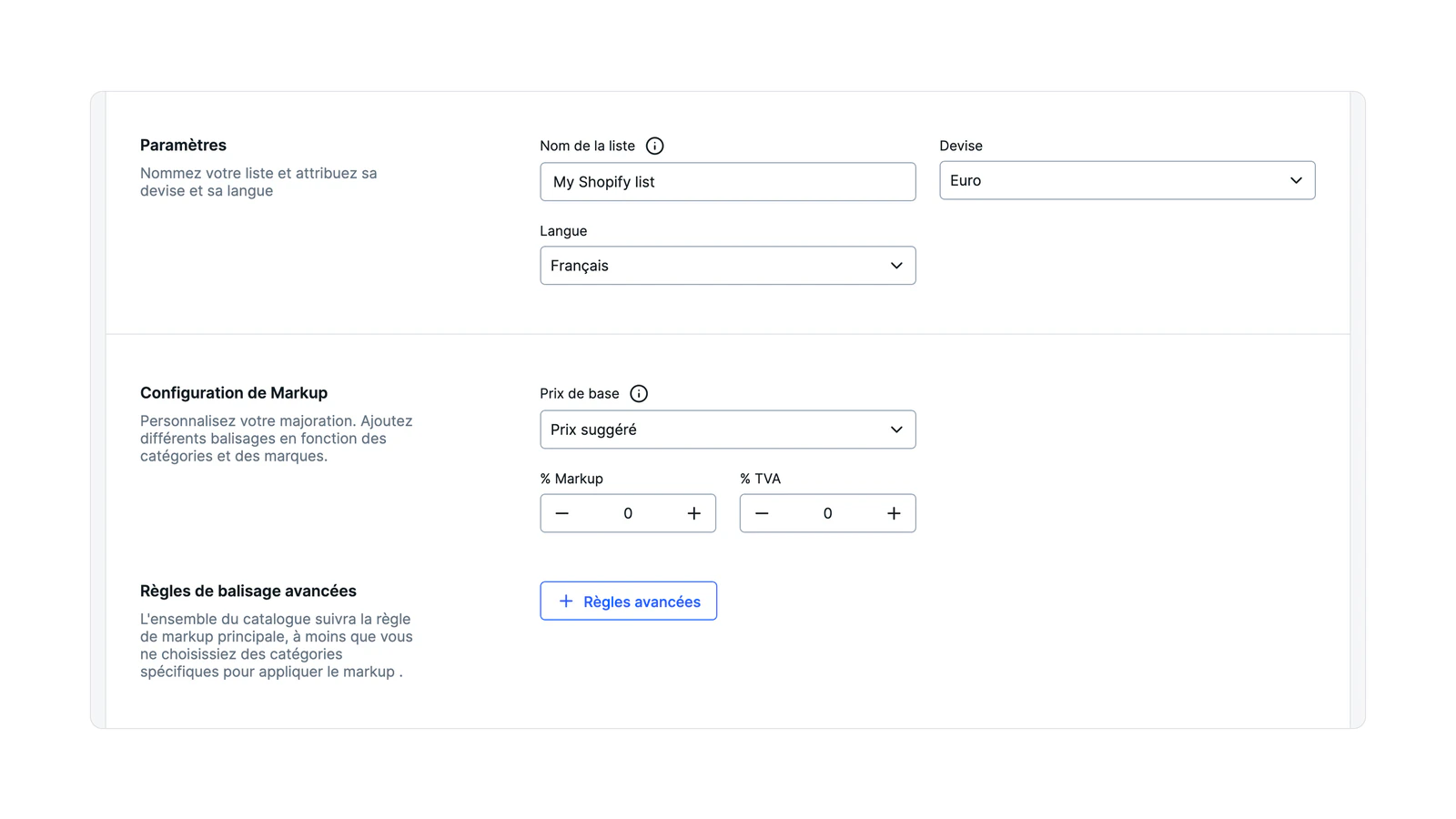Click the % Markup label
The width and height of the screenshot is (1456, 819).
click(x=571, y=479)
